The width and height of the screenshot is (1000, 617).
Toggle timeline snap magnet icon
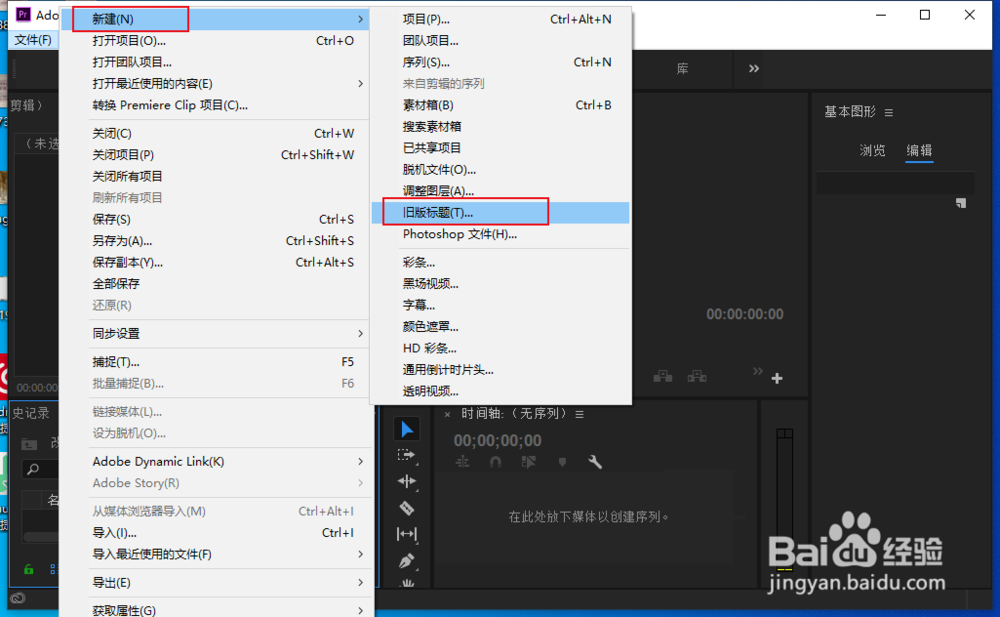[496, 462]
